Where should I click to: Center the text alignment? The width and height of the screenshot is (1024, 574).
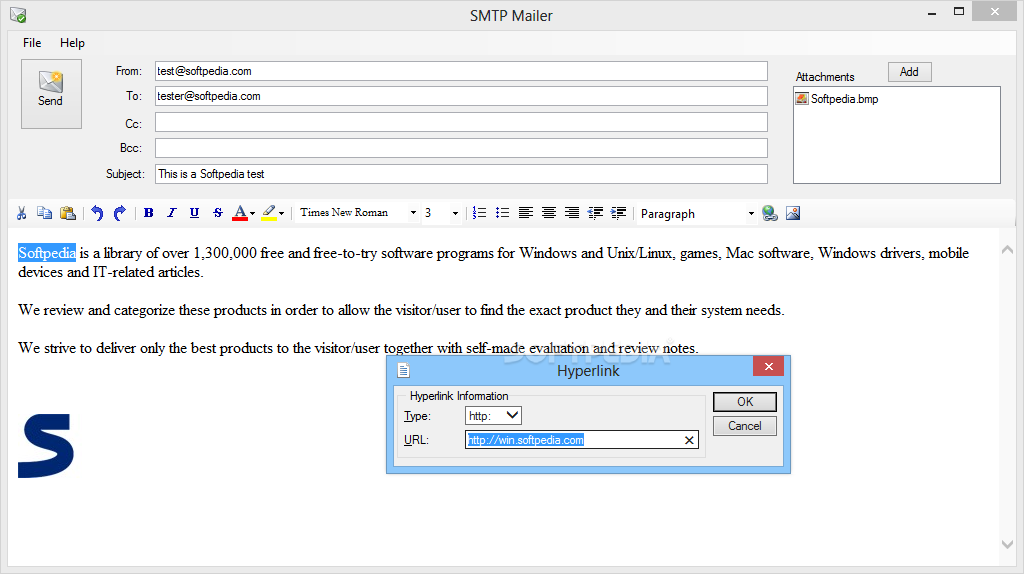(x=549, y=213)
